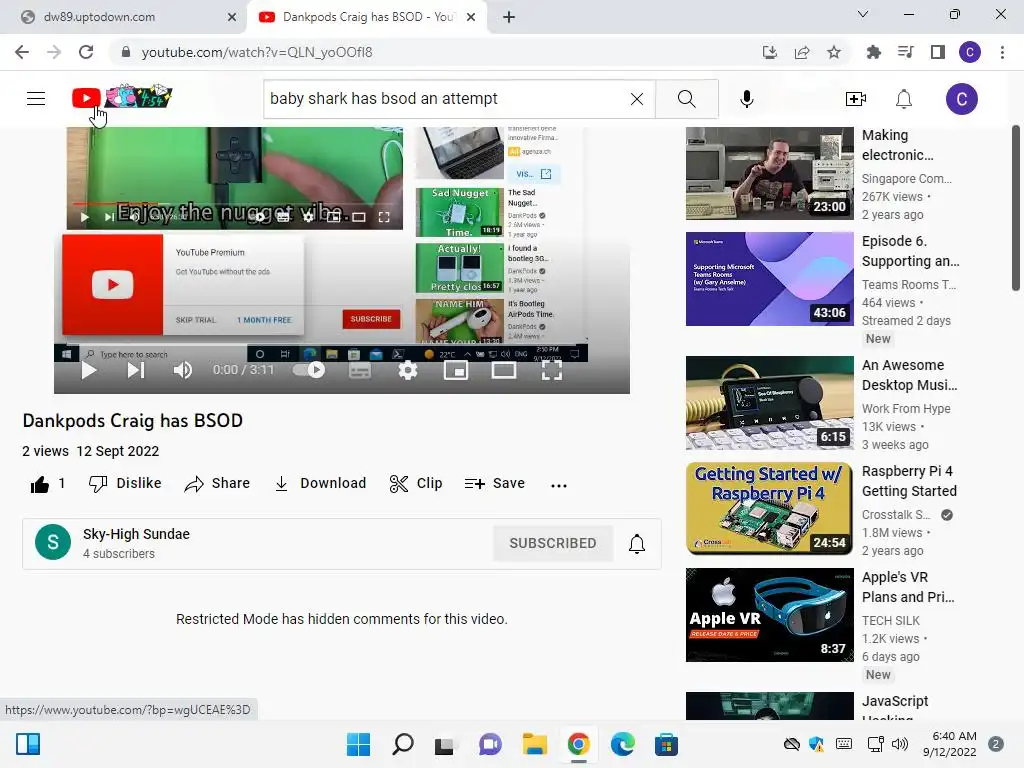Save video to a playlist
The height and width of the screenshot is (768, 1024).
pos(494,483)
